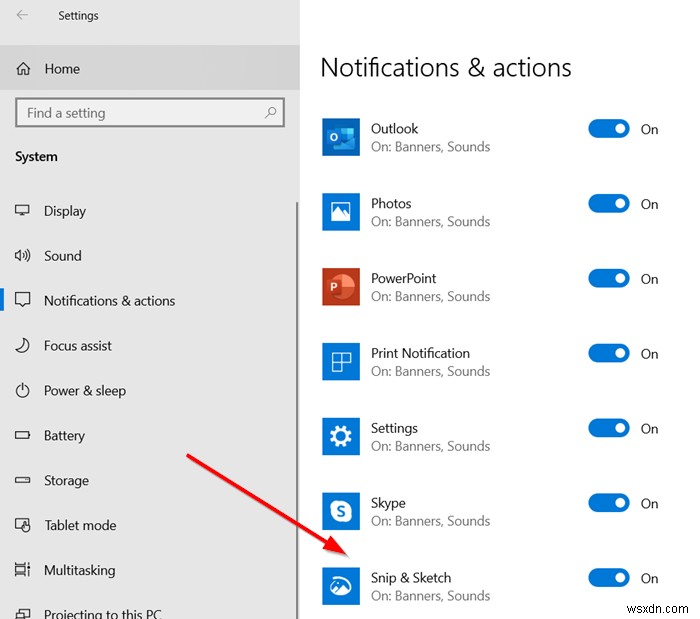Screen dimensions: 700x619
Task: Open the Photos app icon
Action: [341, 212]
